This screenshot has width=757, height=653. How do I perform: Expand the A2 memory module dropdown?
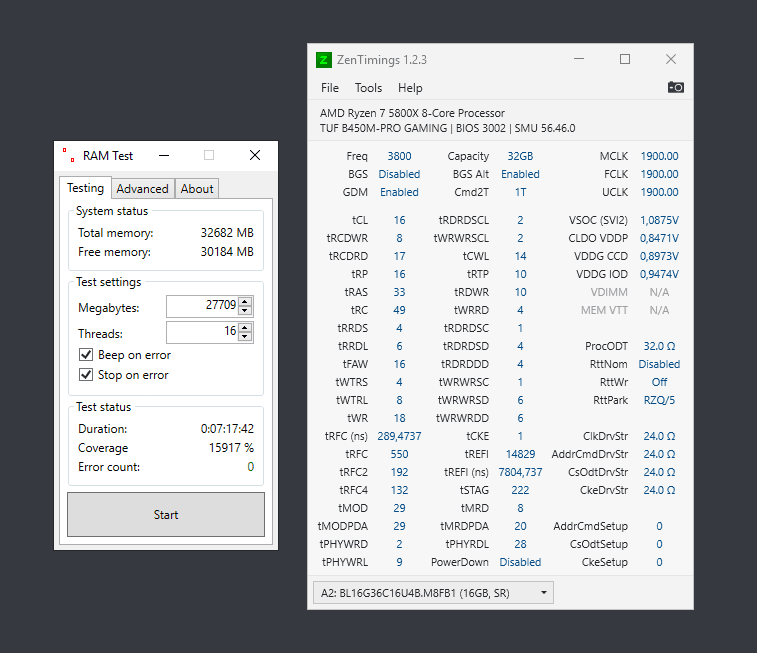tap(434, 593)
